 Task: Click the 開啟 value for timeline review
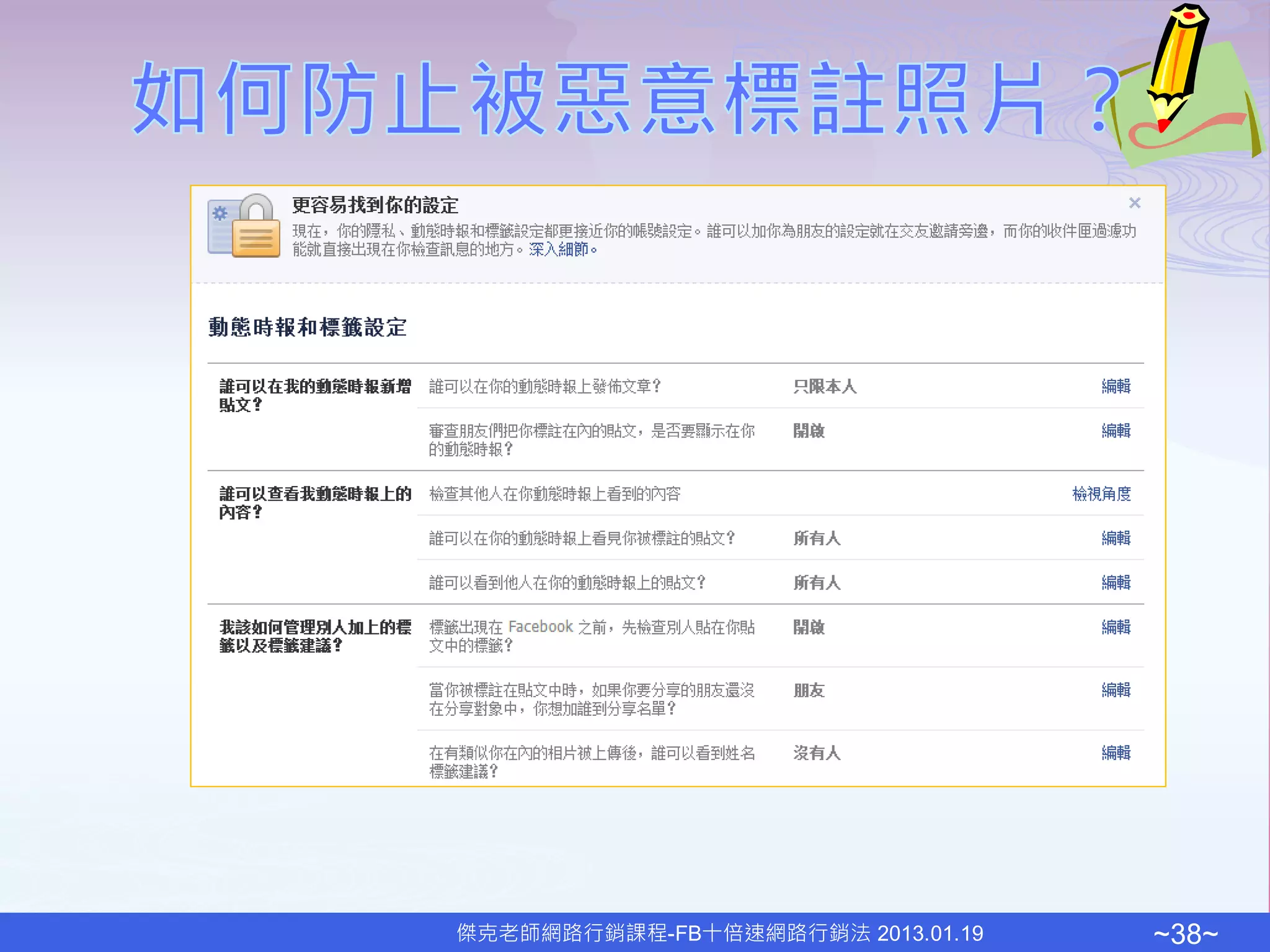tap(809, 430)
